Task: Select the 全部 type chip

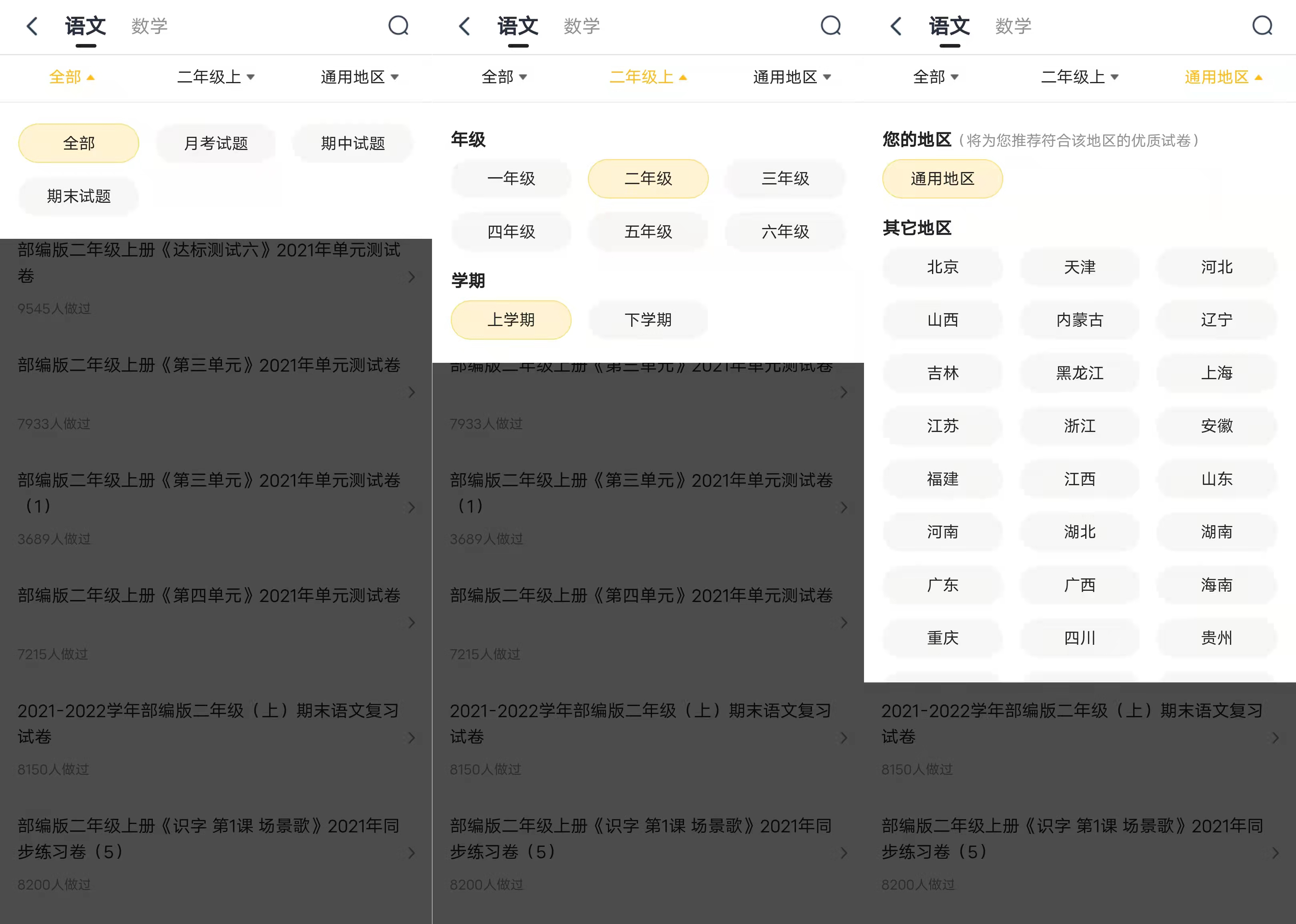Action: pos(78,143)
